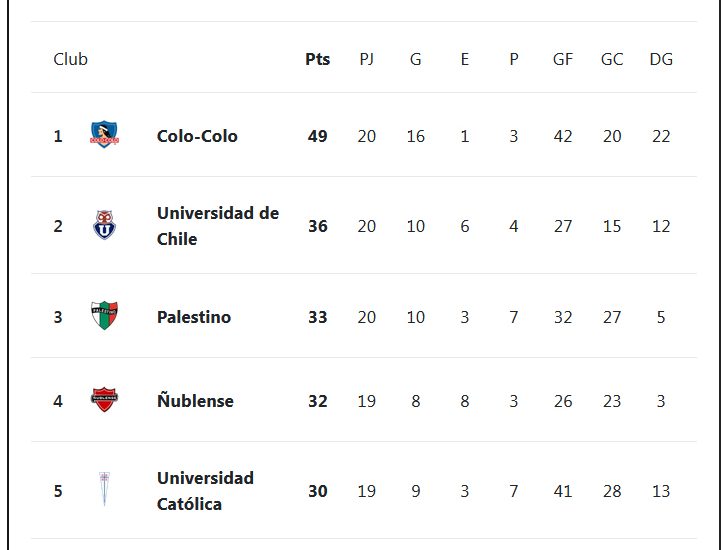
Task: Click the PJ column header
Action: (x=367, y=59)
